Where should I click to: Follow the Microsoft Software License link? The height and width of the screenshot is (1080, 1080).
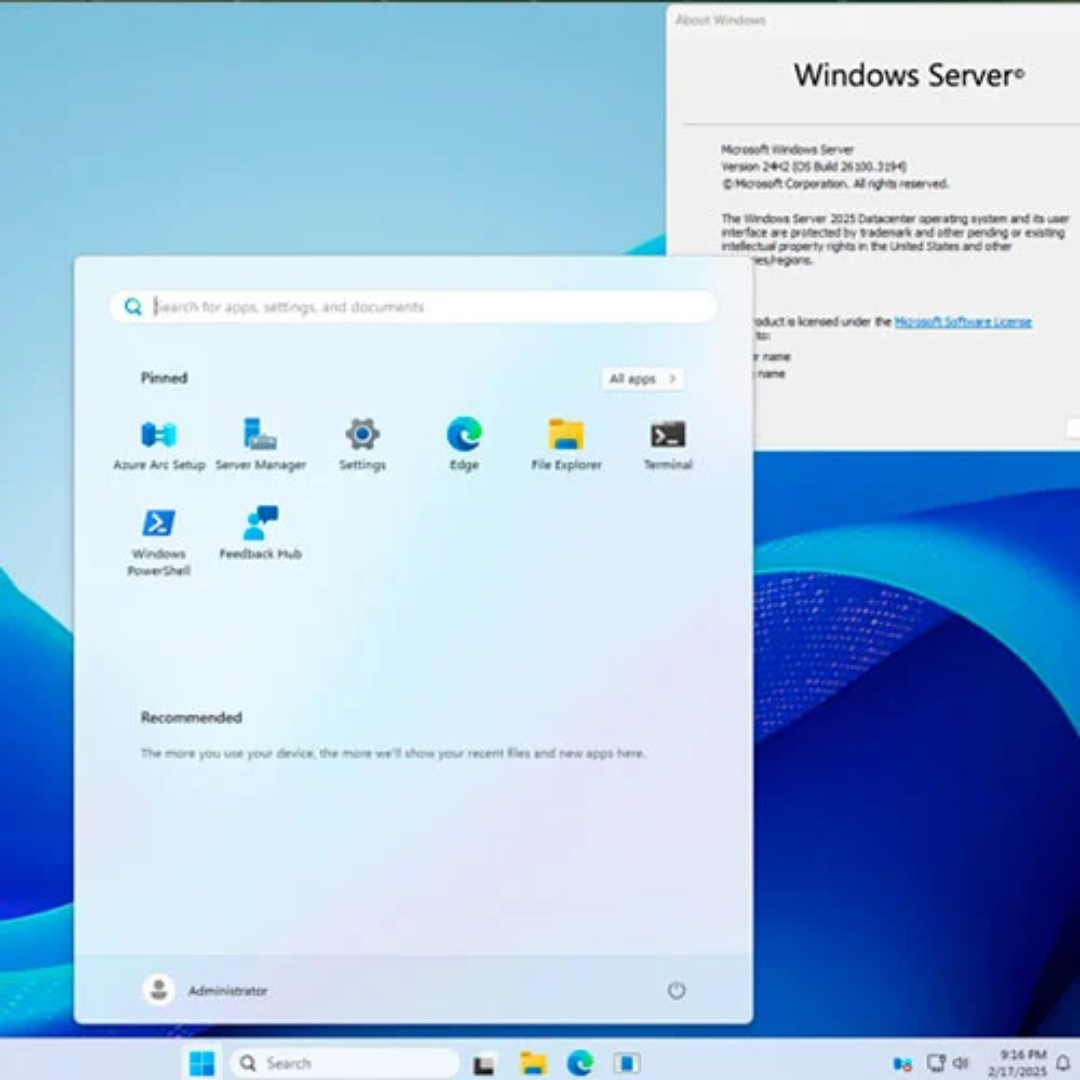(x=962, y=322)
